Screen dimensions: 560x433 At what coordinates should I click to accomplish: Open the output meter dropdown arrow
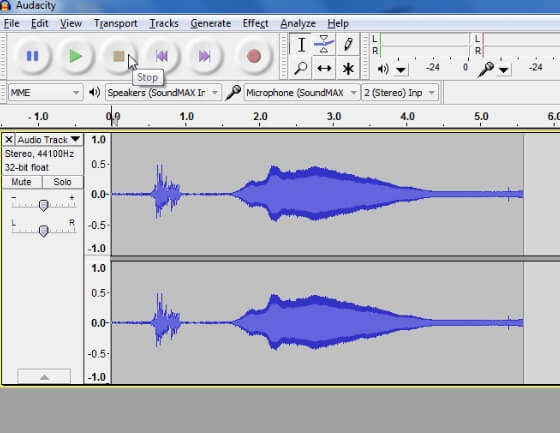401,70
